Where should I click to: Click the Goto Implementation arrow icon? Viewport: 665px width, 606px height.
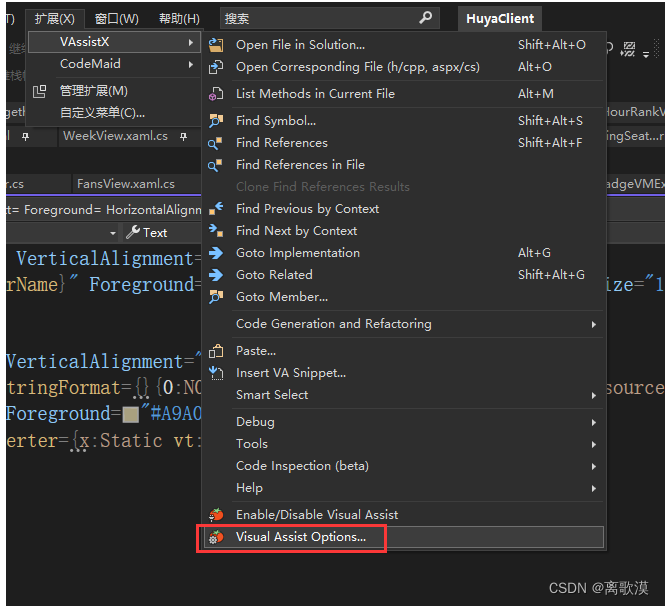tap(216, 253)
